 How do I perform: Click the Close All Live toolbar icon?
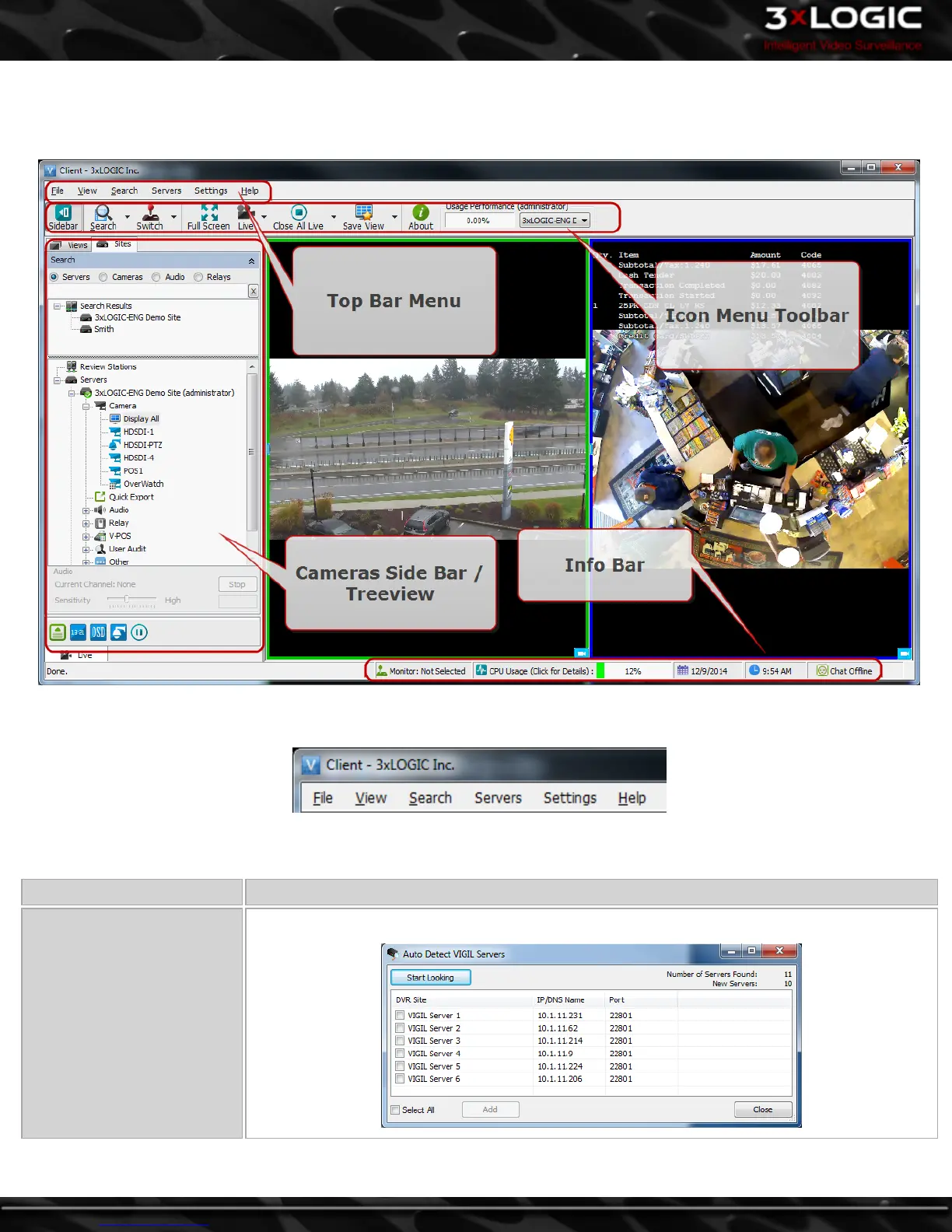299,212
